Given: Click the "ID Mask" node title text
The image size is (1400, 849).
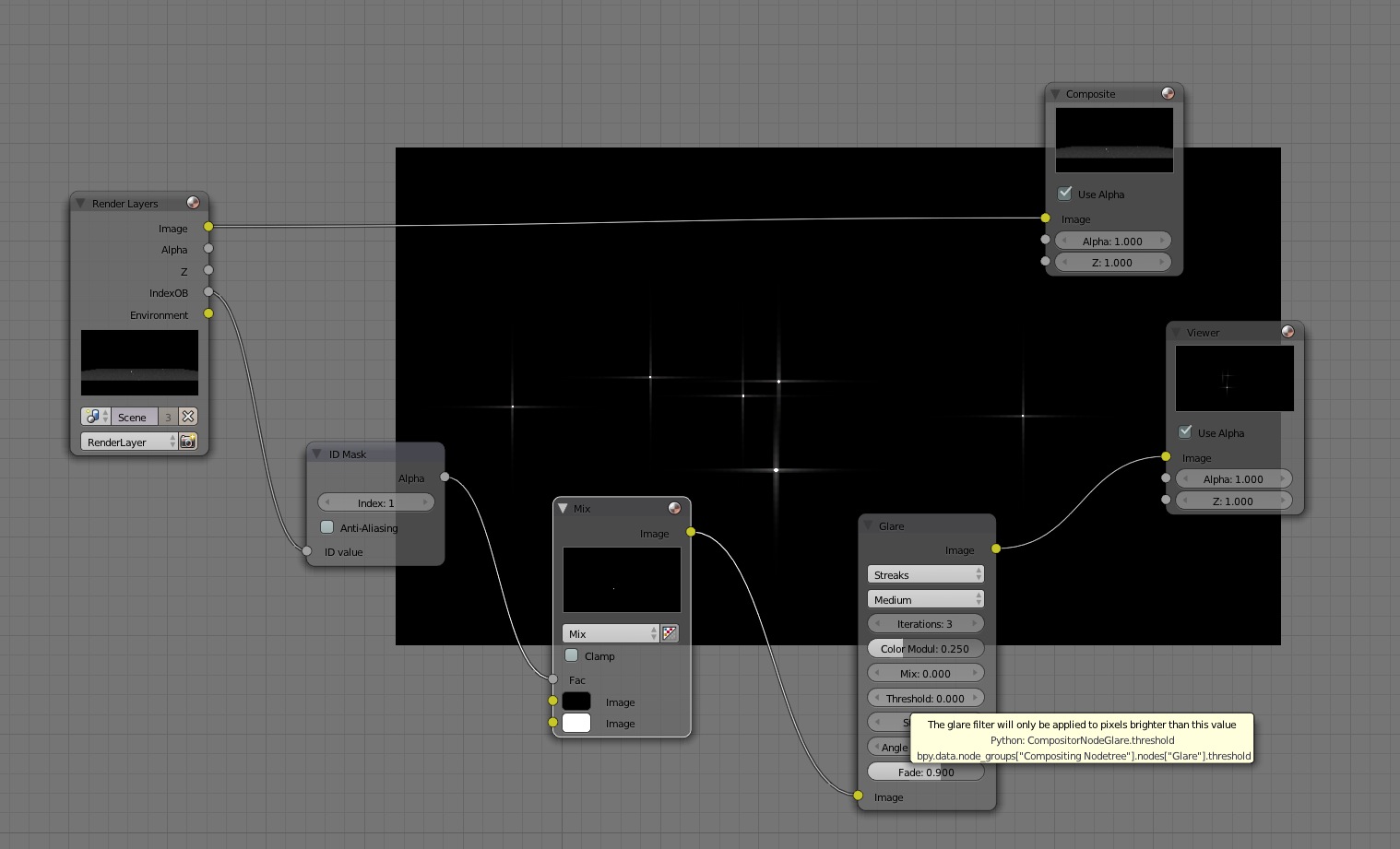Looking at the screenshot, I should tap(348, 454).
